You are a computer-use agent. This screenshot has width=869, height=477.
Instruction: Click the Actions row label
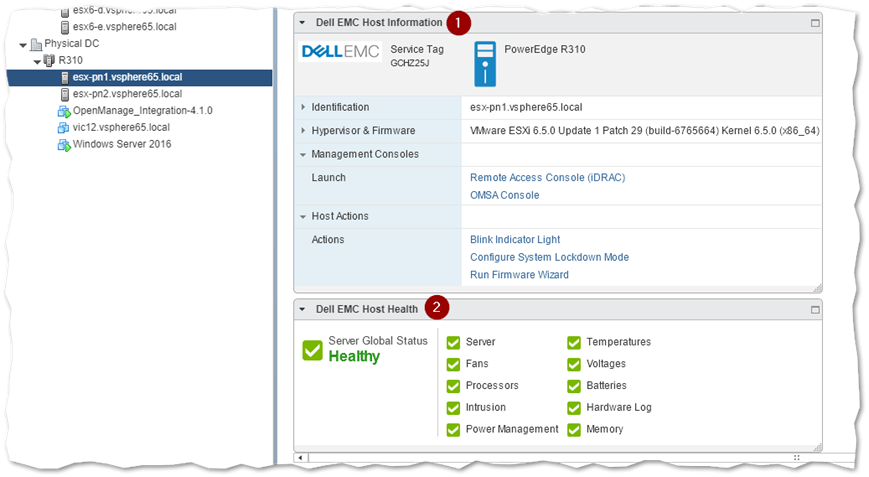(328, 239)
